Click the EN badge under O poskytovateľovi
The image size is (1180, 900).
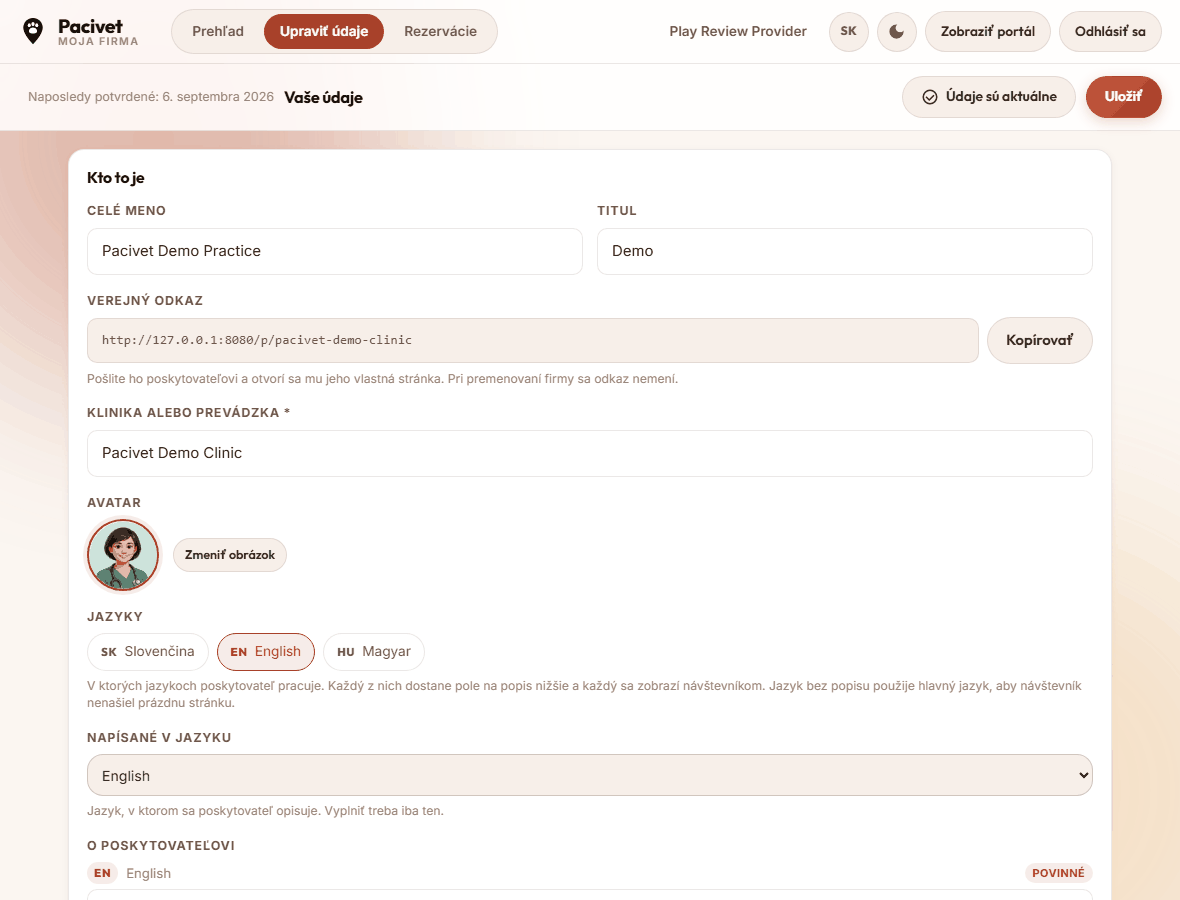[102, 873]
